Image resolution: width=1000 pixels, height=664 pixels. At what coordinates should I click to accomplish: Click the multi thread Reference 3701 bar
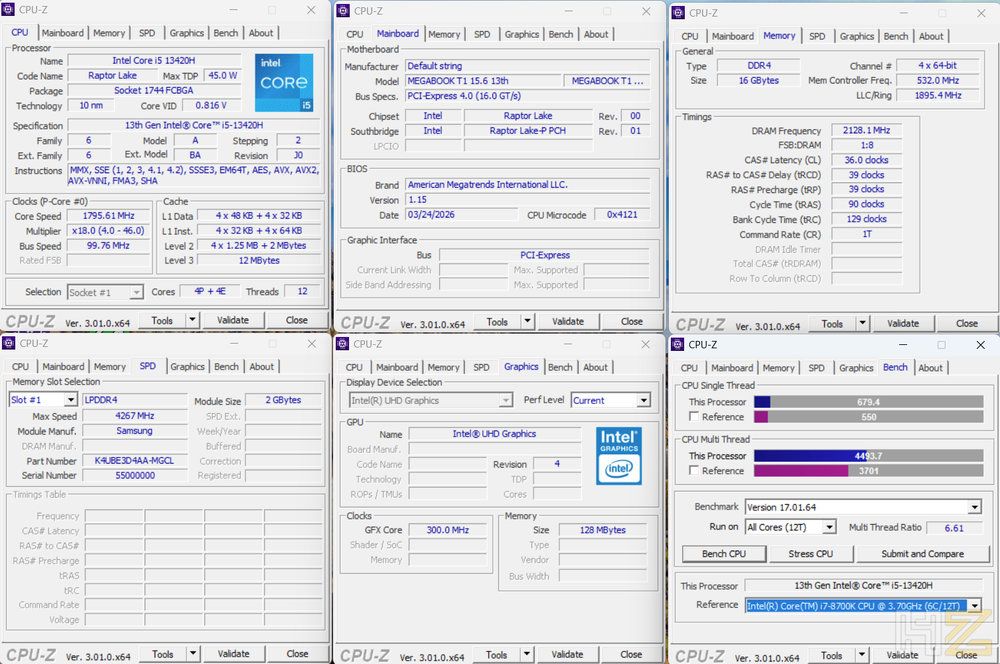click(869, 471)
